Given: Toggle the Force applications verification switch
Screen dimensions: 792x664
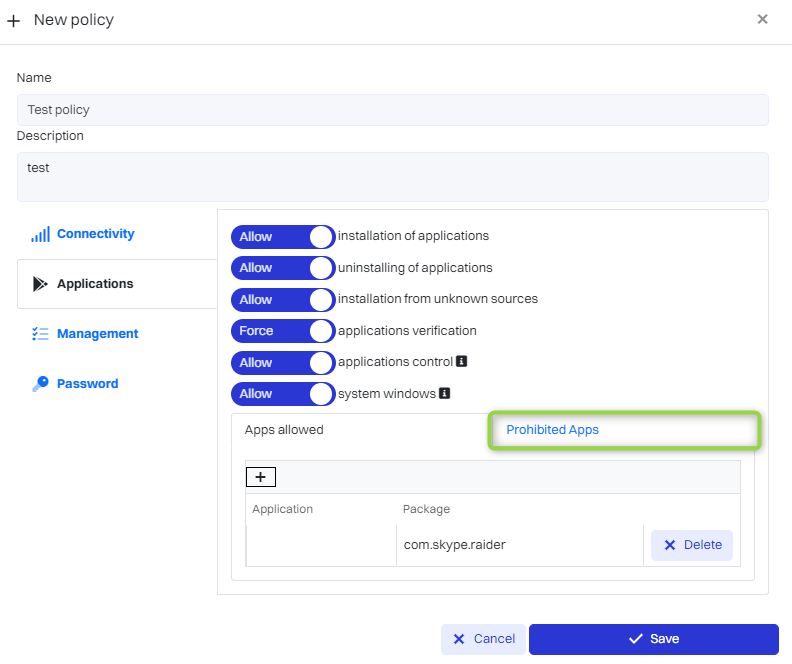Looking at the screenshot, I should [x=283, y=331].
